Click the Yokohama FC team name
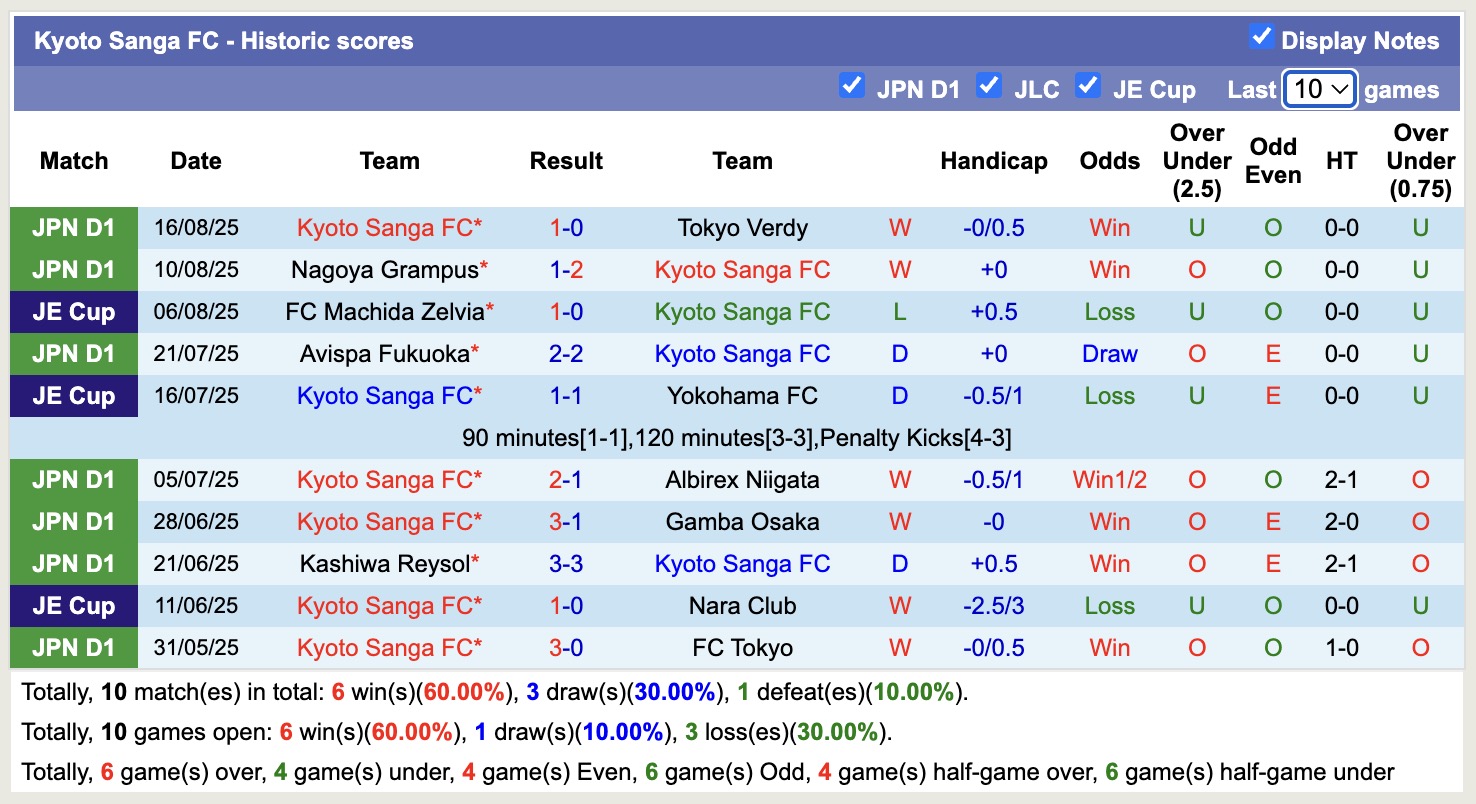The width and height of the screenshot is (1476, 804). point(742,395)
